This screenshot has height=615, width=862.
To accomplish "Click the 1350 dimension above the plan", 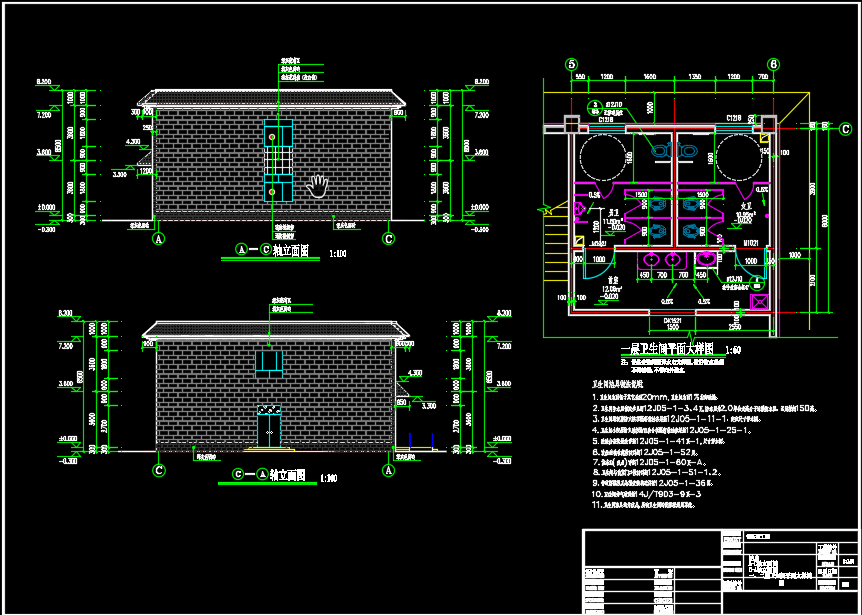I will click(694, 76).
